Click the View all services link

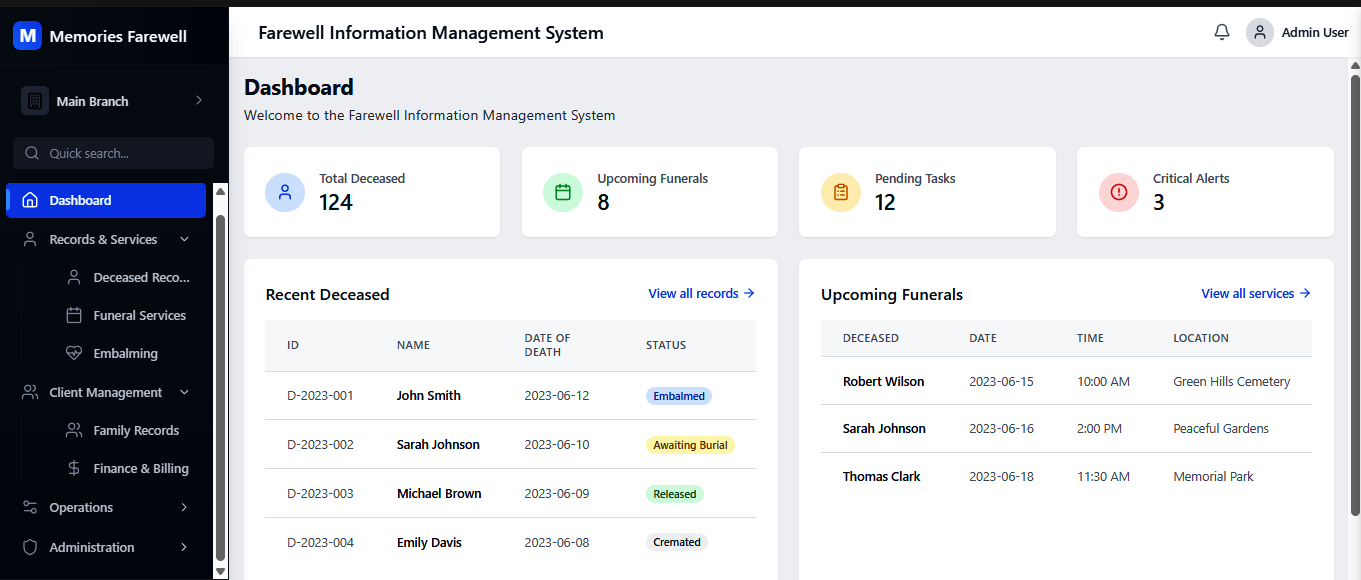1256,293
